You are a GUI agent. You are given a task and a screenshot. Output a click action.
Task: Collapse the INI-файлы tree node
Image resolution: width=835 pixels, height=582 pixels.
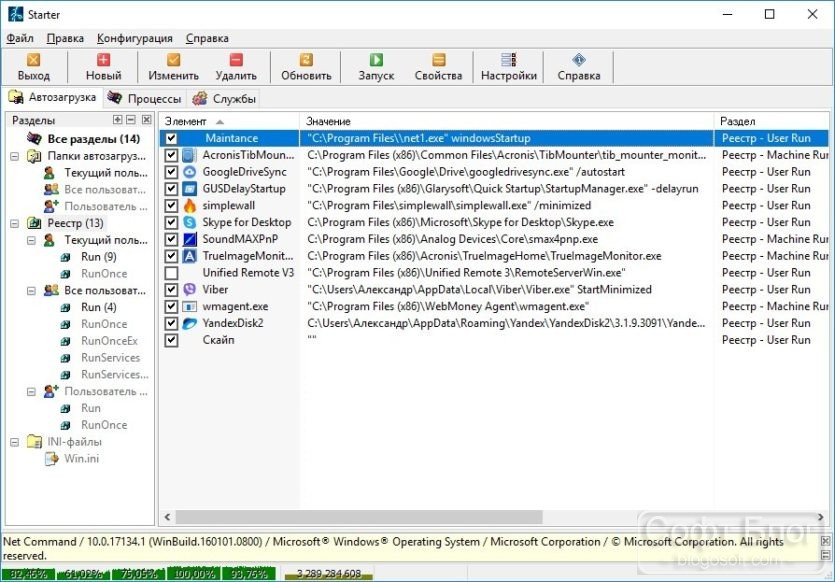tap(15, 442)
